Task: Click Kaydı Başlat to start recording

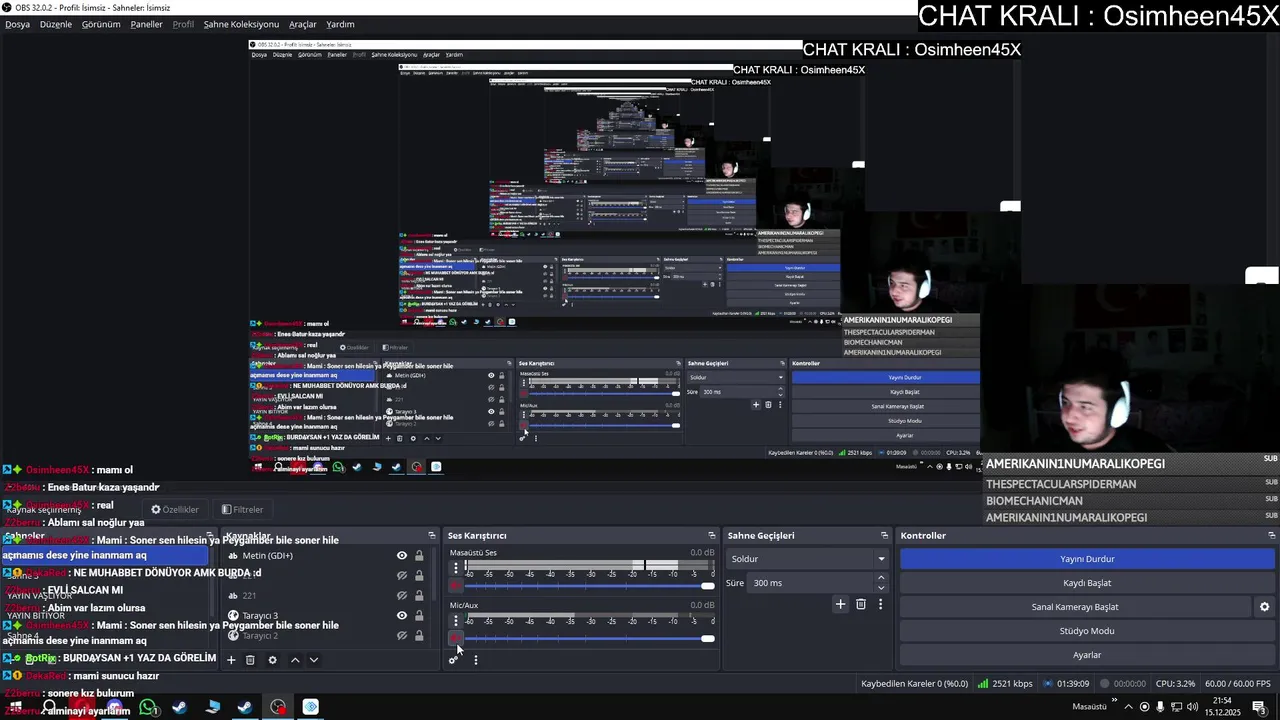Action: pos(1087,583)
